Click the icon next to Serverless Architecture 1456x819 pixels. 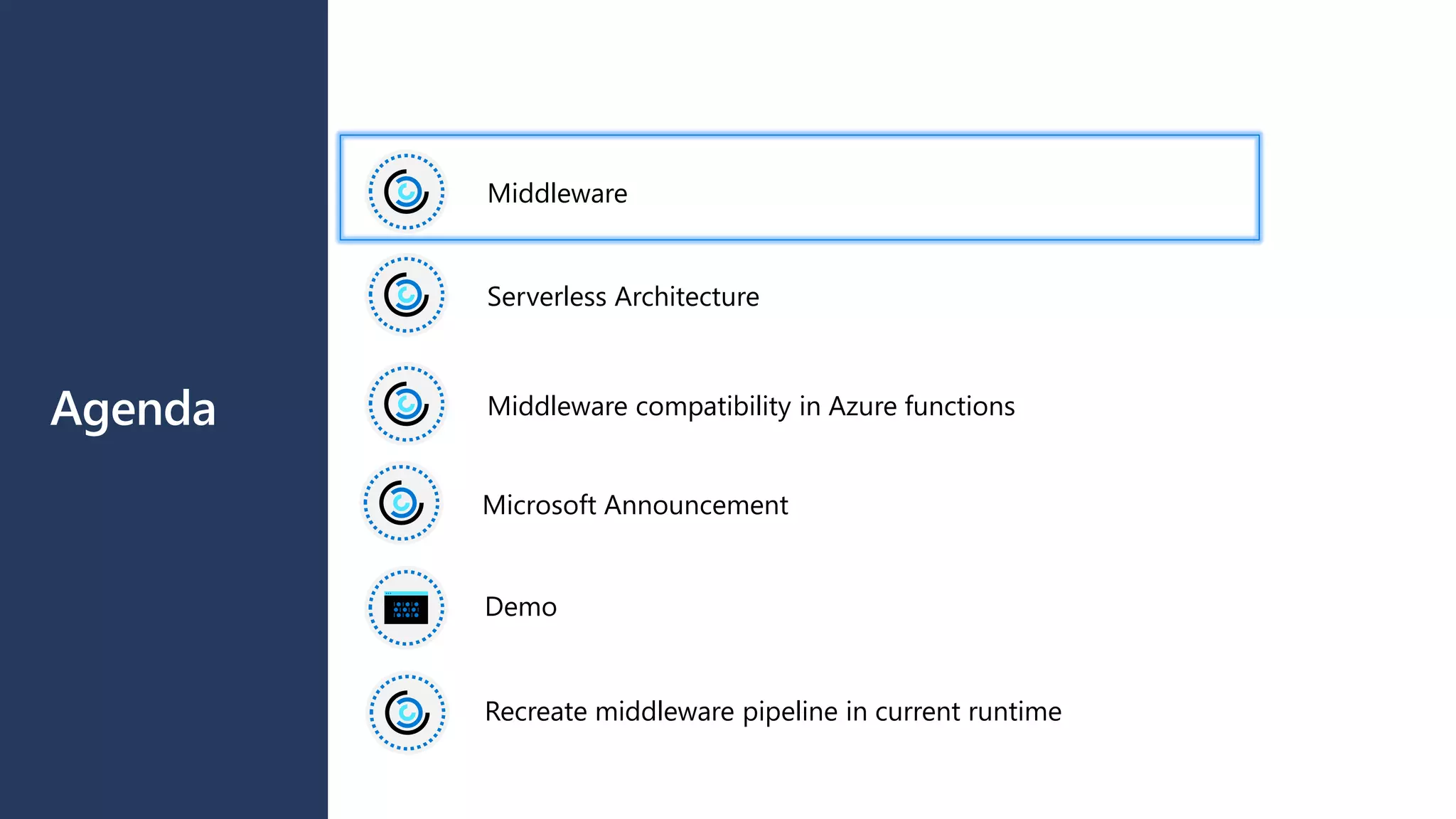click(406, 294)
